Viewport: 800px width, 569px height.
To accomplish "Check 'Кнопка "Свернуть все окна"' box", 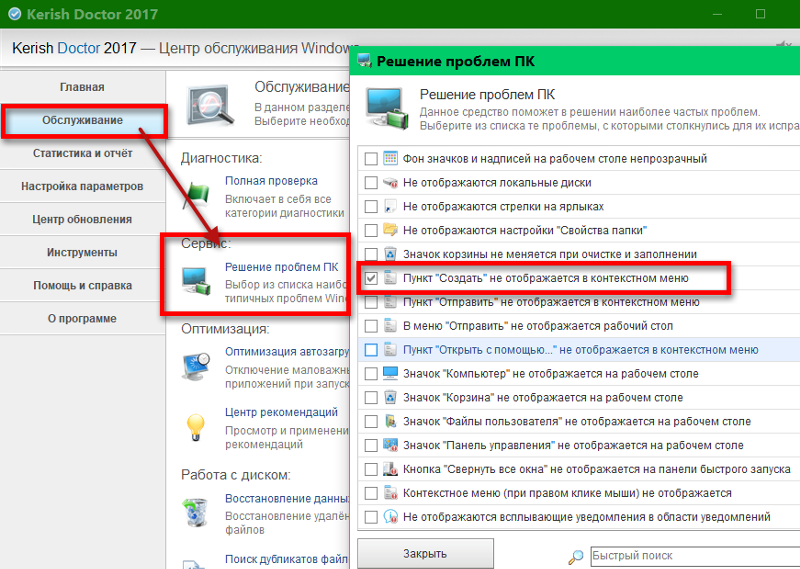I will [371, 469].
